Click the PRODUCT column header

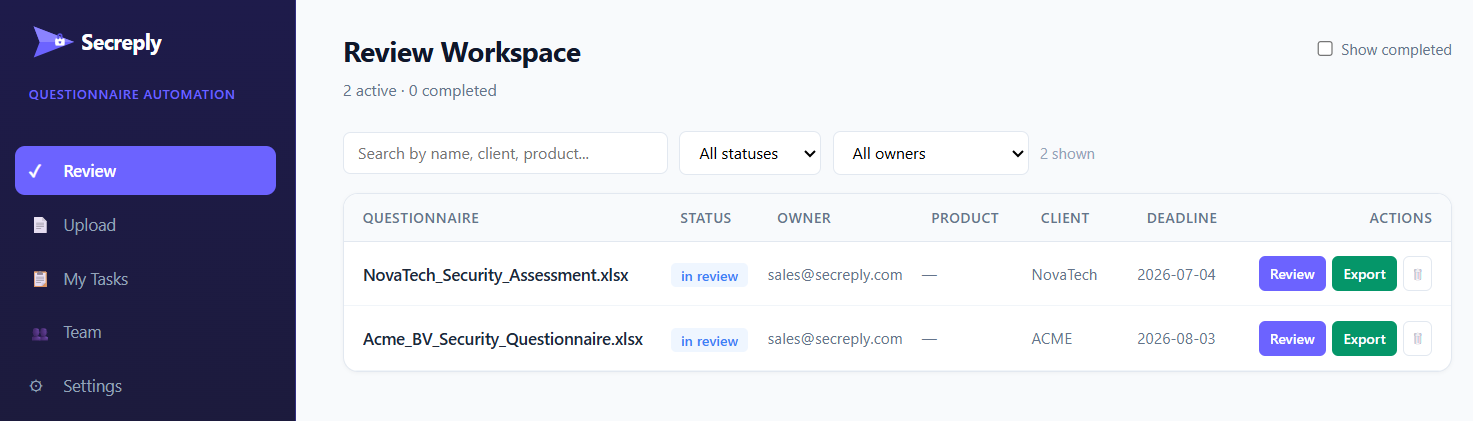965,218
